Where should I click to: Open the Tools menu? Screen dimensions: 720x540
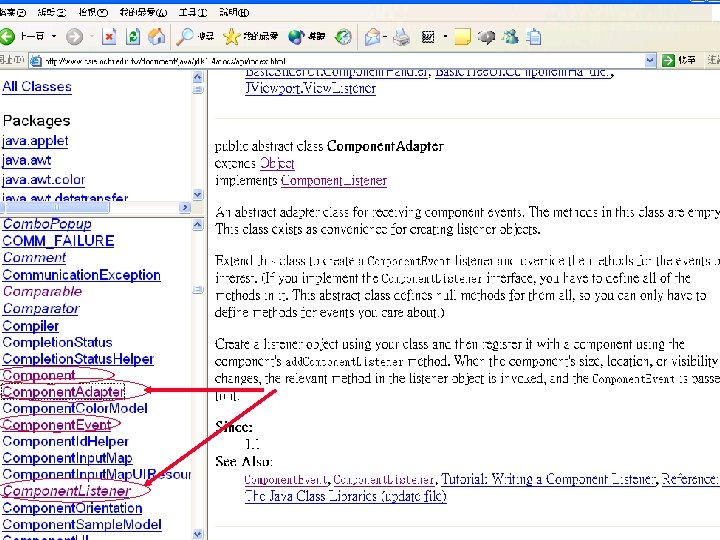[x=193, y=12]
